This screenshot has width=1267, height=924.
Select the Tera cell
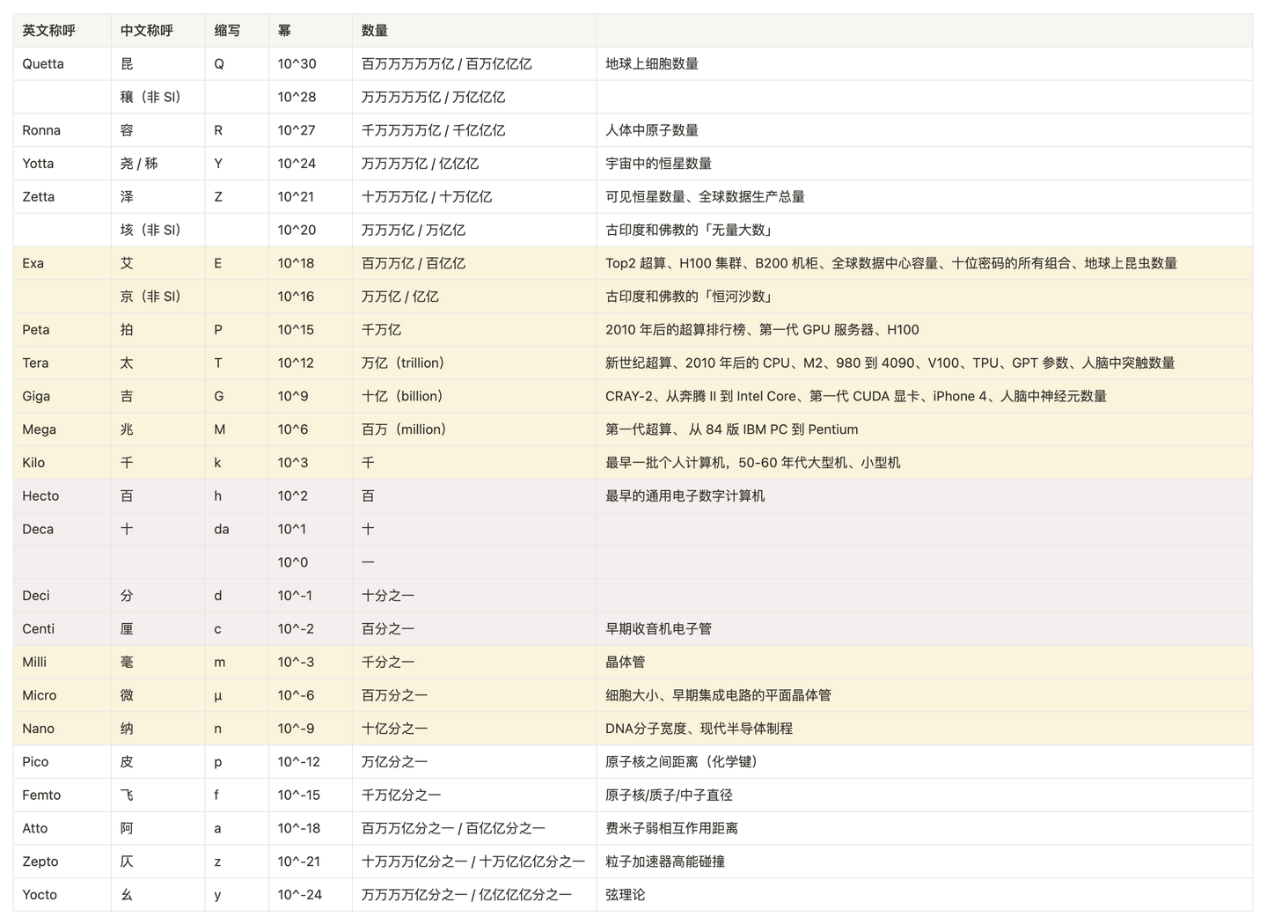pos(62,363)
